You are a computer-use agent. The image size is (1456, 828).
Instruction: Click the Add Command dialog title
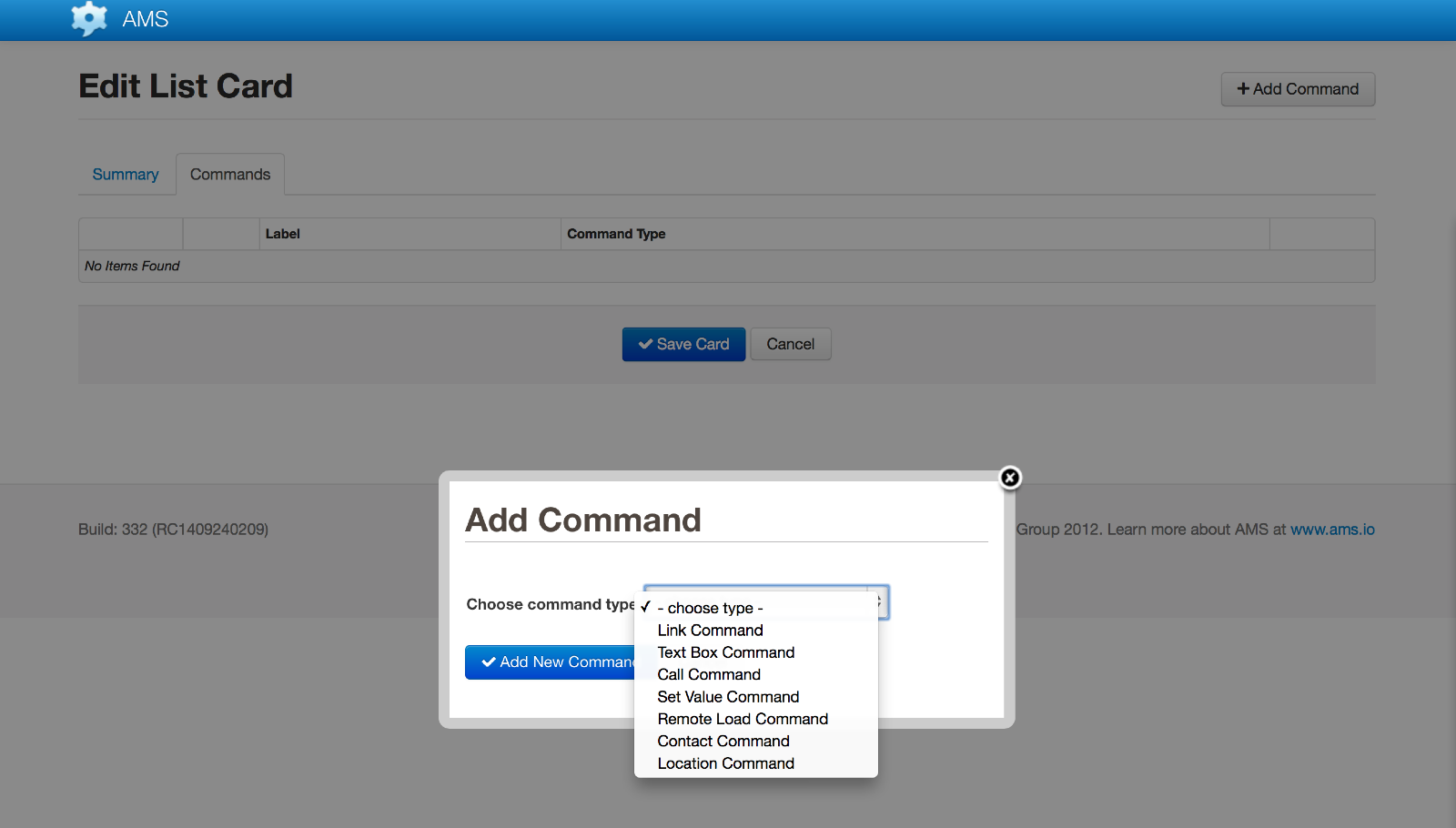(x=583, y=520)
